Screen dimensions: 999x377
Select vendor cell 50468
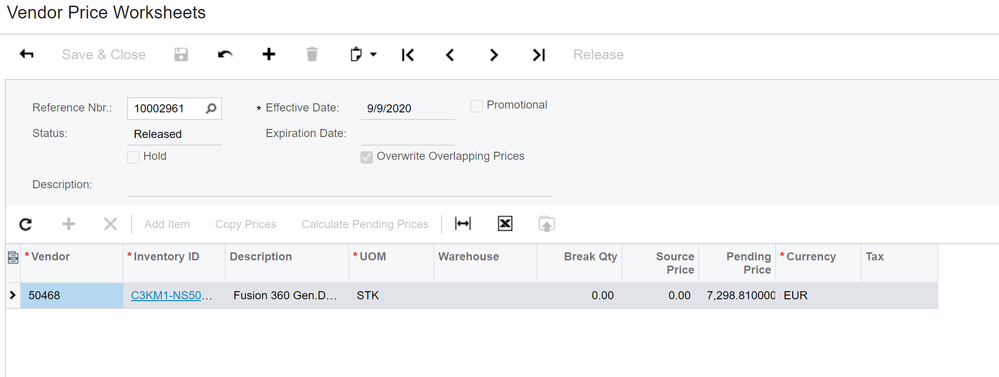click(x=71, y=295)
